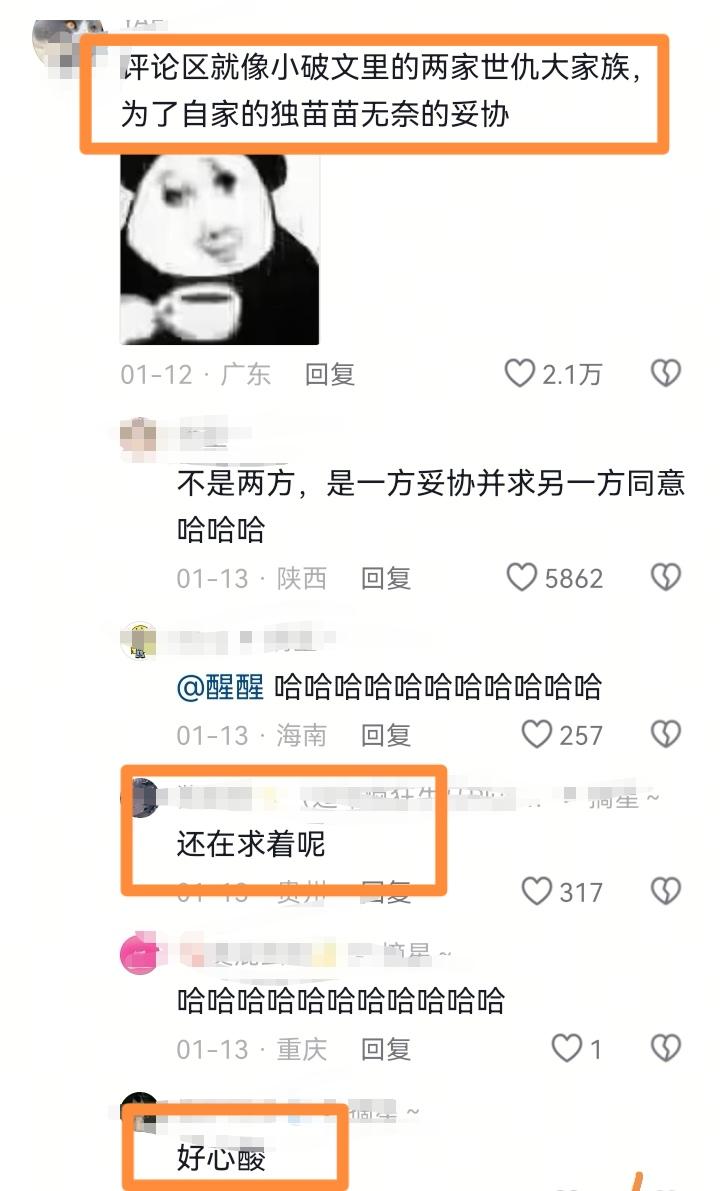This screenshot has height=1191, width=720.
Task: Tap dislike icon beside 257 likes
Action: (665, 734)
